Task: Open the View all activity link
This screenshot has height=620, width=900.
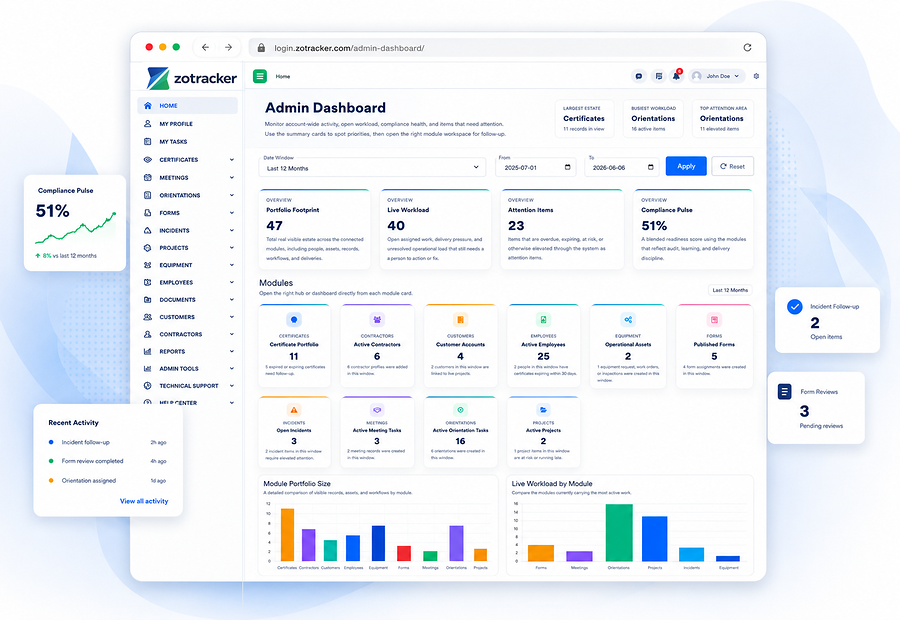Action: point(144,501)
